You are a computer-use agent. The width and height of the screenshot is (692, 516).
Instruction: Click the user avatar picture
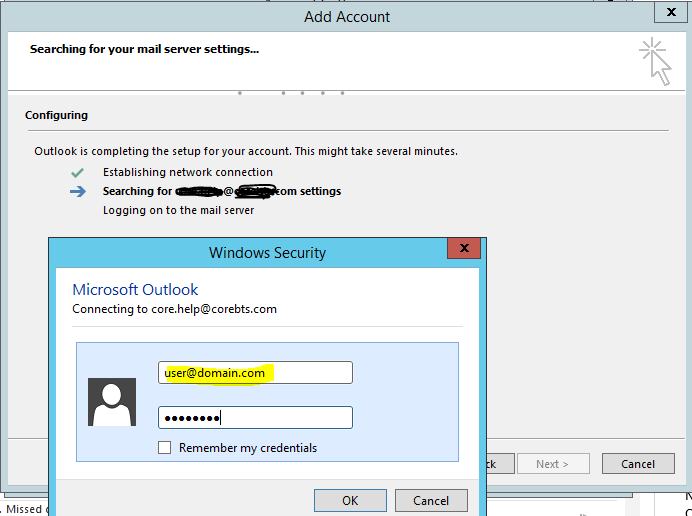tap(112, 402)
